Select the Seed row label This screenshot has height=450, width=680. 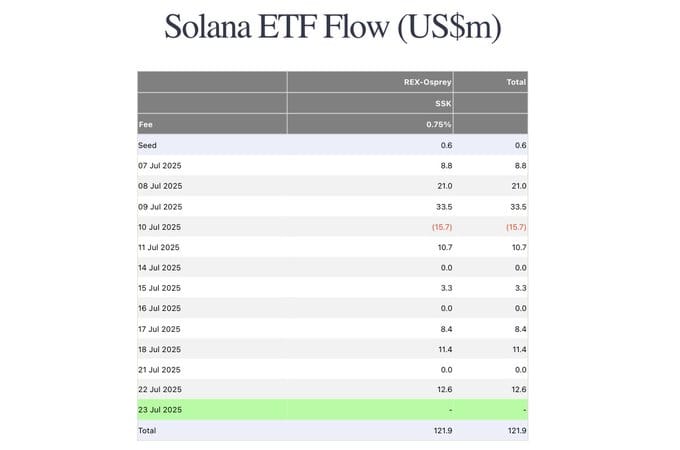pyautogui.click(x=147, y=145)
